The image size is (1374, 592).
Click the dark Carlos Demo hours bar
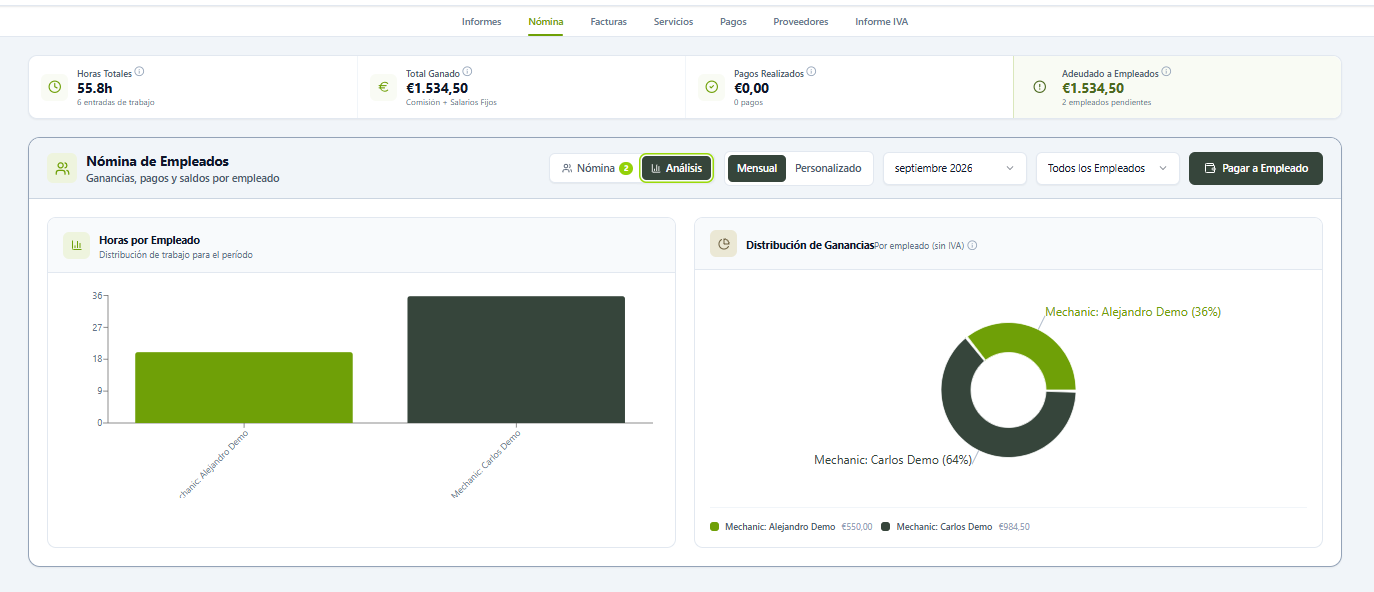(x=516, y=359)
